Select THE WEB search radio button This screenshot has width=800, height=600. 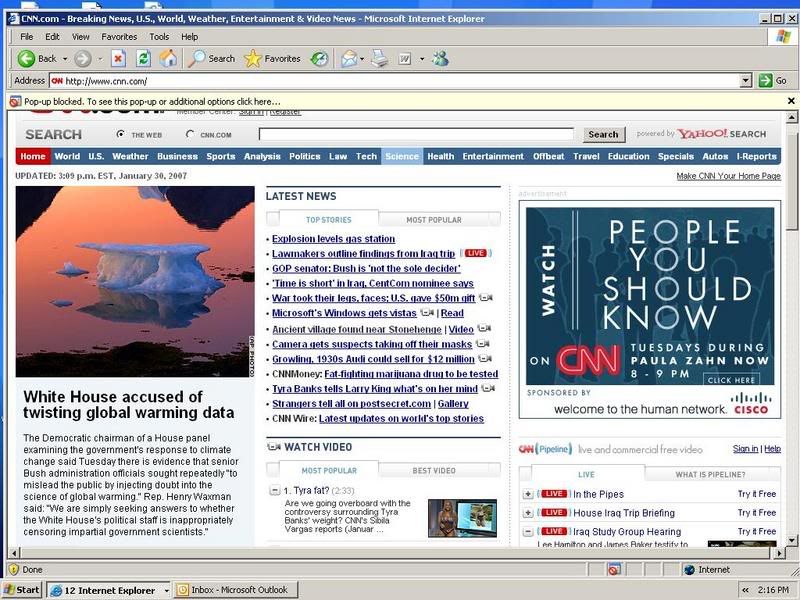pyautogui.click(x=120, y=134)
